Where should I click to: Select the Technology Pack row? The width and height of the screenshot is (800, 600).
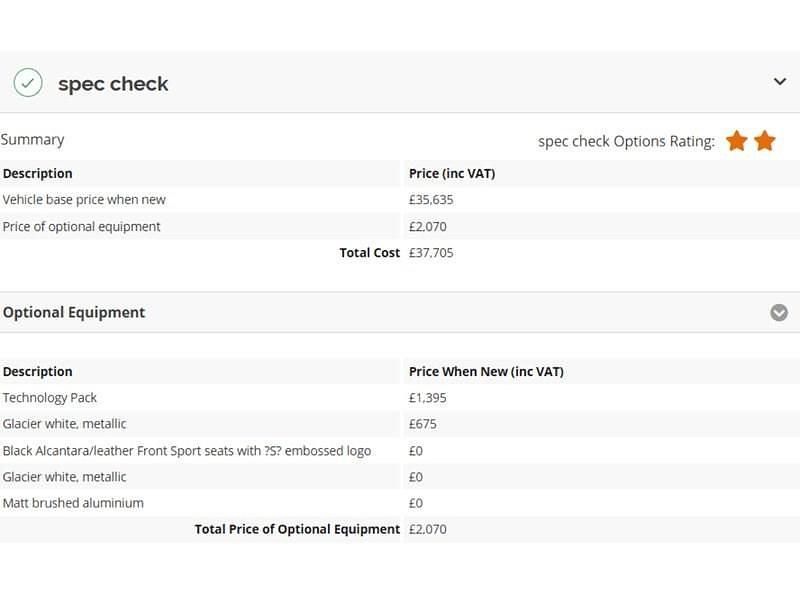pyautogui.click(x=50, y=397)
